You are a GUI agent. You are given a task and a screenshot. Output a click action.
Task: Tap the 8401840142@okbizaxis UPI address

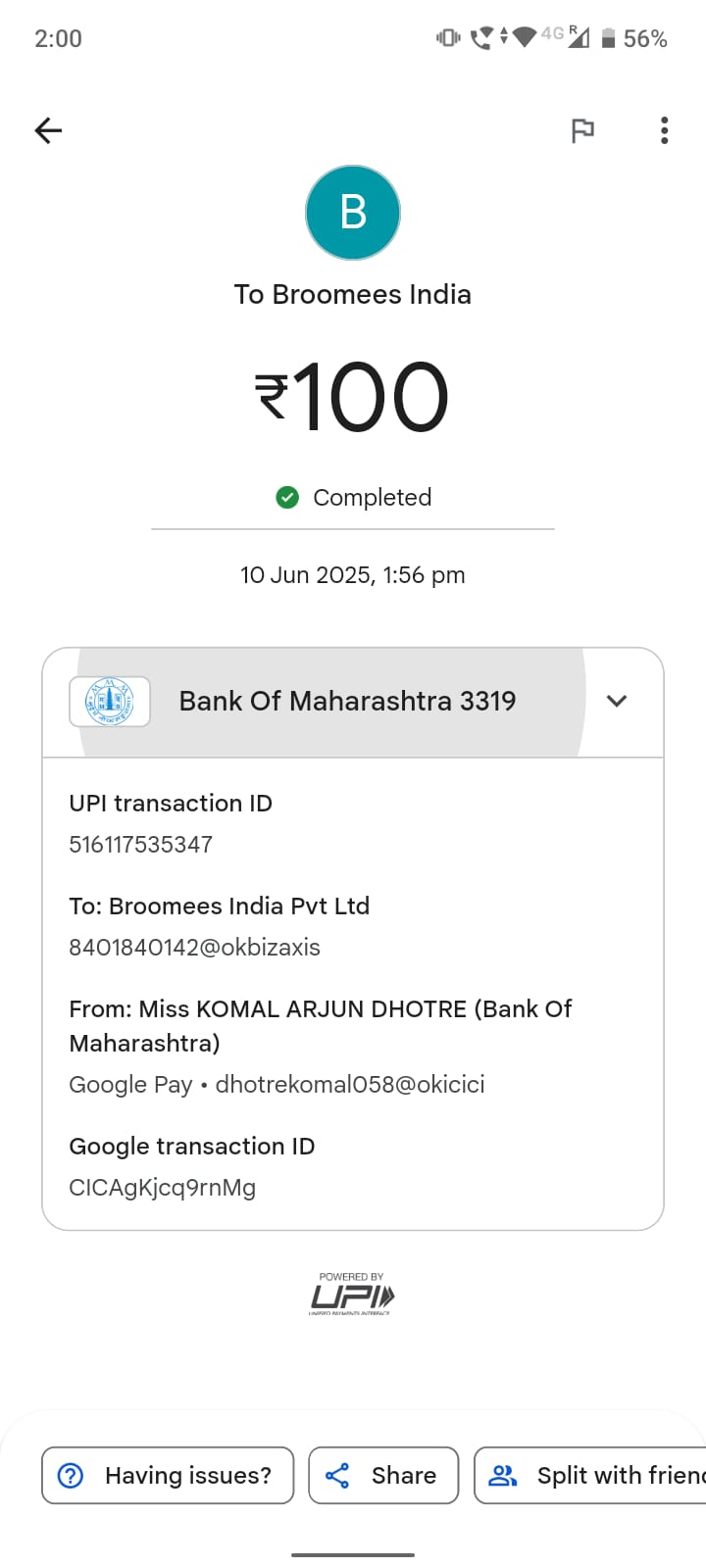point(194,948)
